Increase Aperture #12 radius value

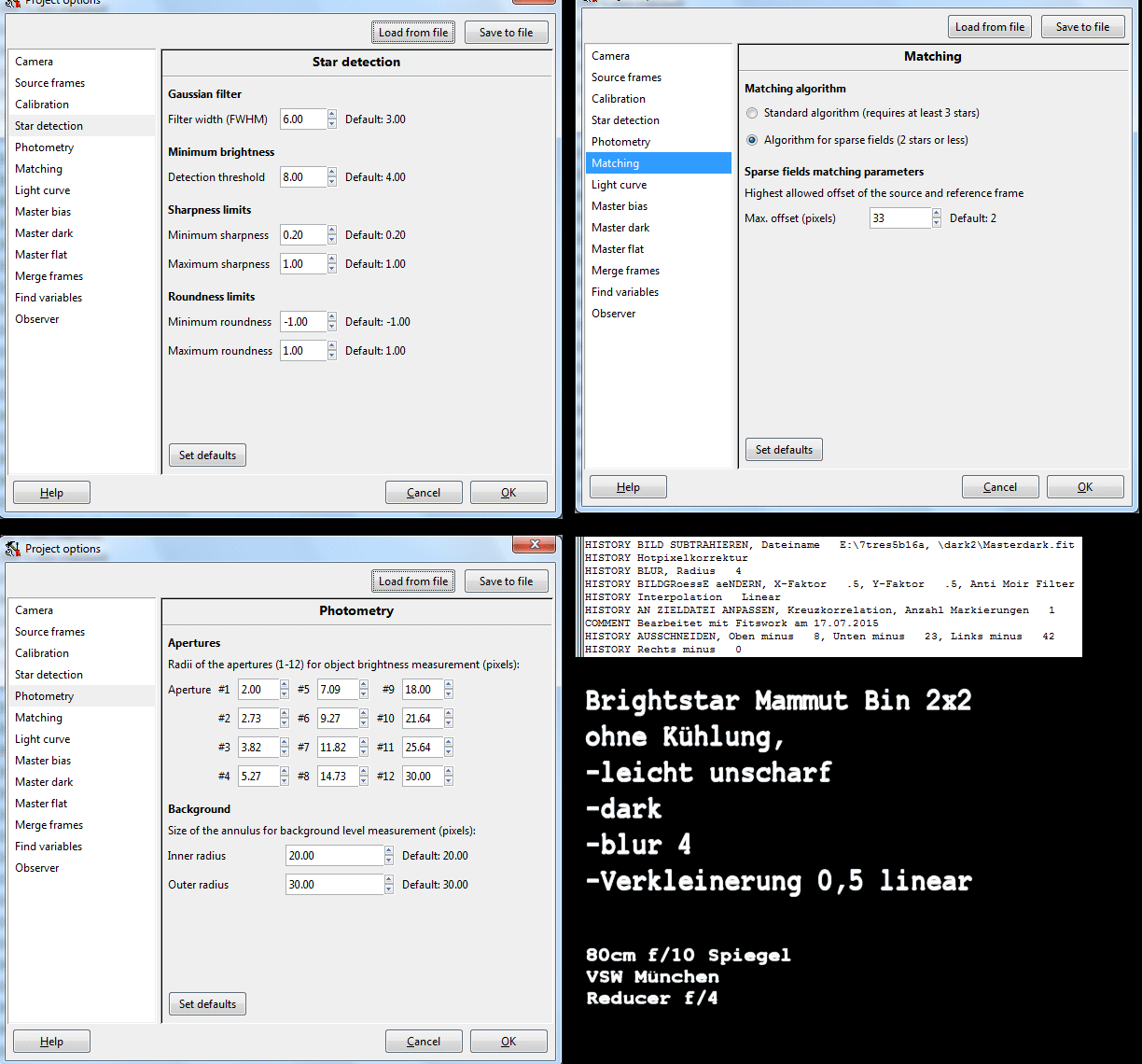click(449, 771)
